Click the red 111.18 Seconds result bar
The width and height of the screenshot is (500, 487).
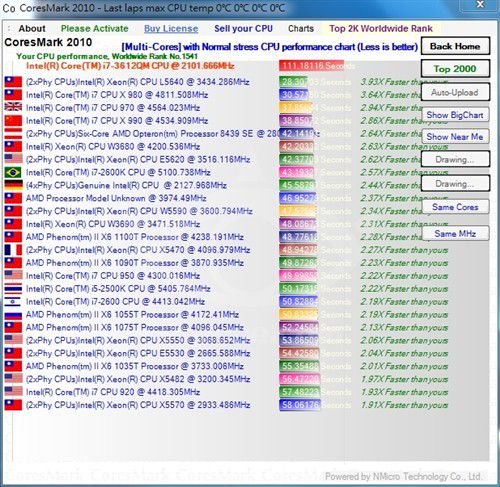311,66
